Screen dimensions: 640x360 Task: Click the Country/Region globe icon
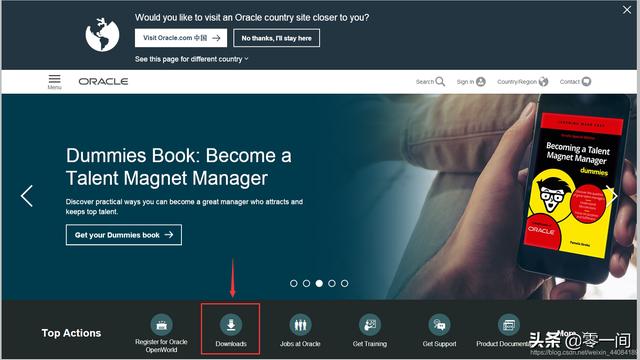tap(543, 82)
